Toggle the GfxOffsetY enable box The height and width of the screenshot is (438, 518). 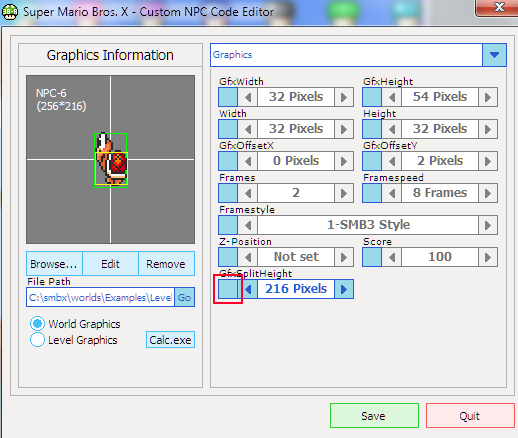[372, 161]
